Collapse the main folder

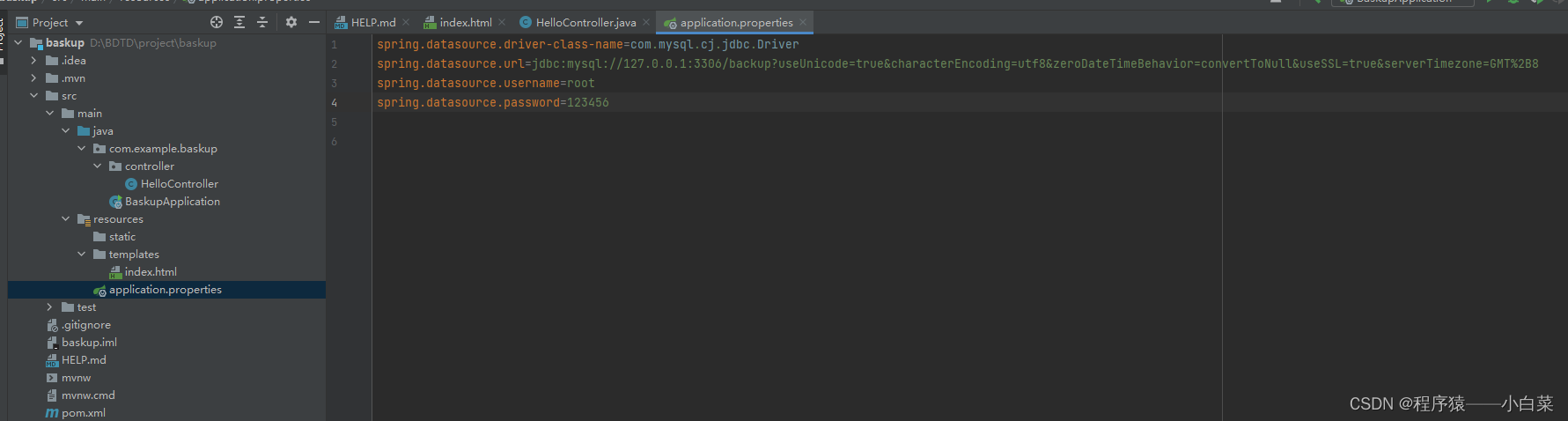(x=50, y=113)
